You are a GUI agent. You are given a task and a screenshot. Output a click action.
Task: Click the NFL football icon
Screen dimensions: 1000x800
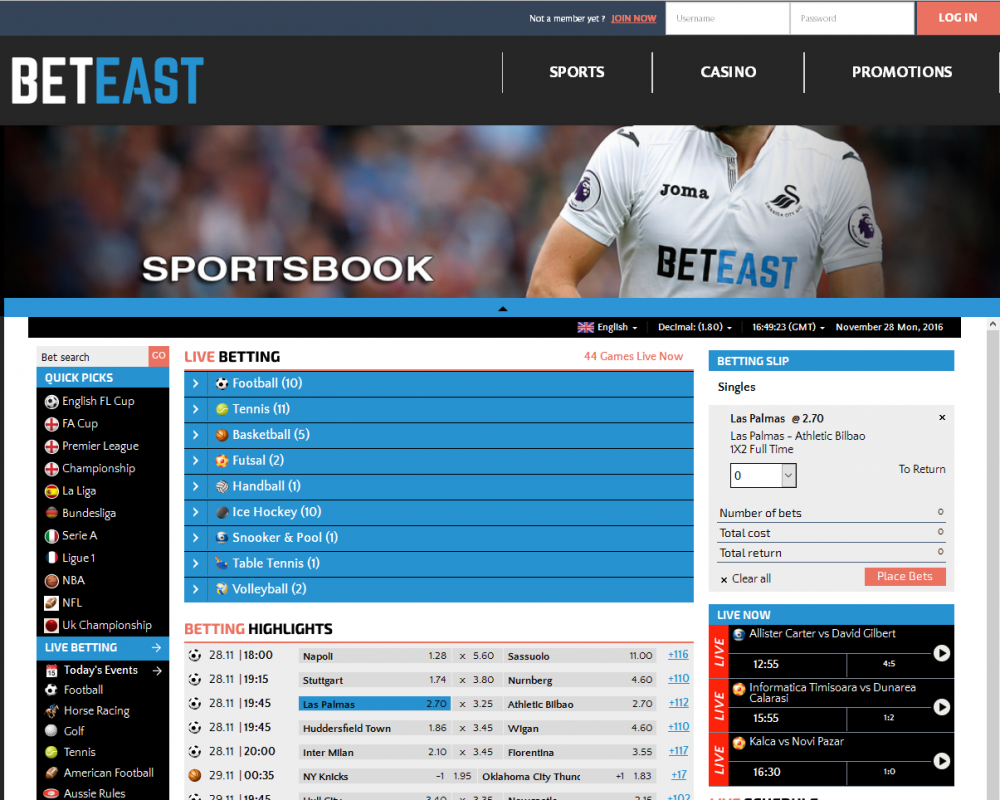tap(52, 603)
